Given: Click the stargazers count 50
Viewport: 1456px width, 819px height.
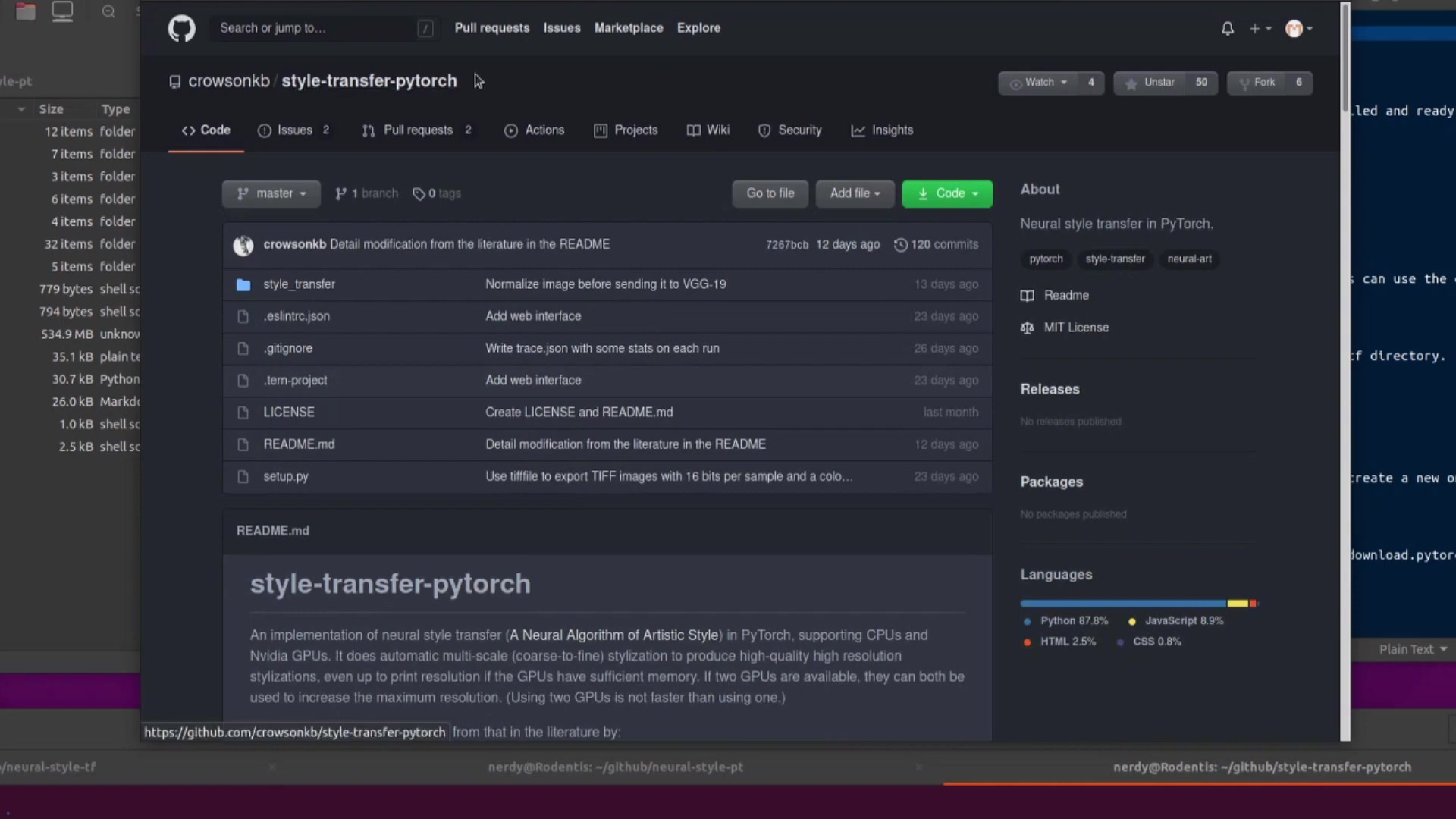Looking at the screenshot, I should pyautogui.click(x=1201, y=83).
